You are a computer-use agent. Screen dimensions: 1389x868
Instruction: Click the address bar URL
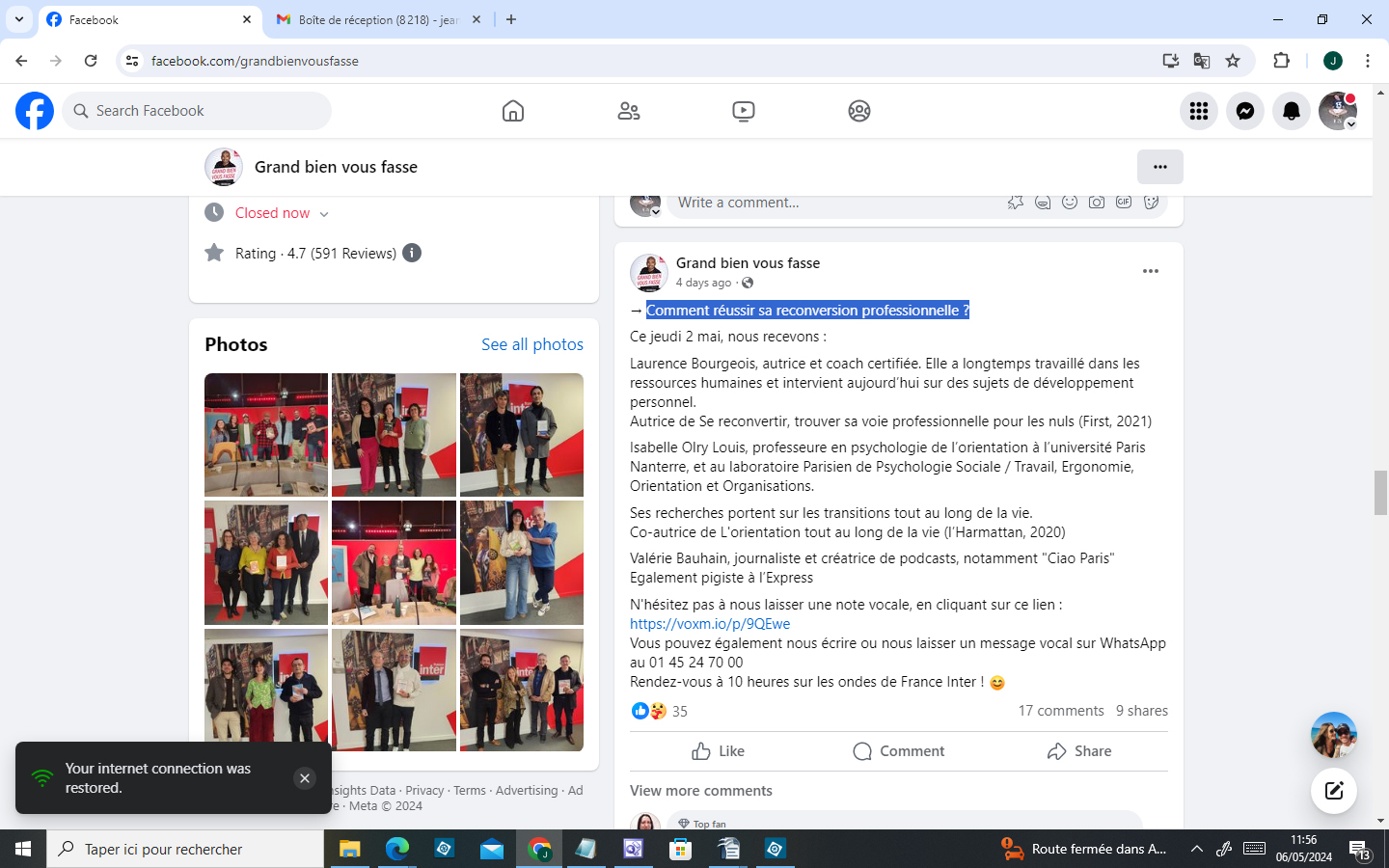coord(255,61)
